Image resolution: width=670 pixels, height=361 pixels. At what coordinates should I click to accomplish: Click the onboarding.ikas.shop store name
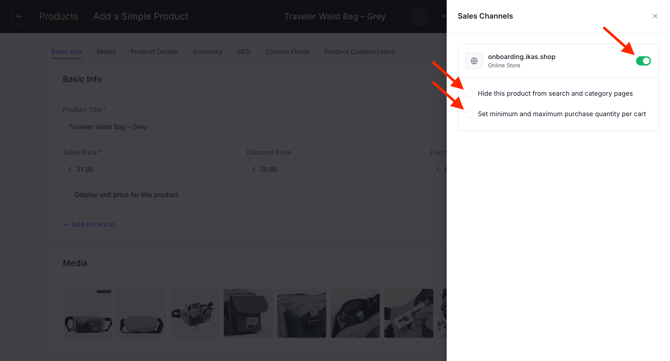522,57
